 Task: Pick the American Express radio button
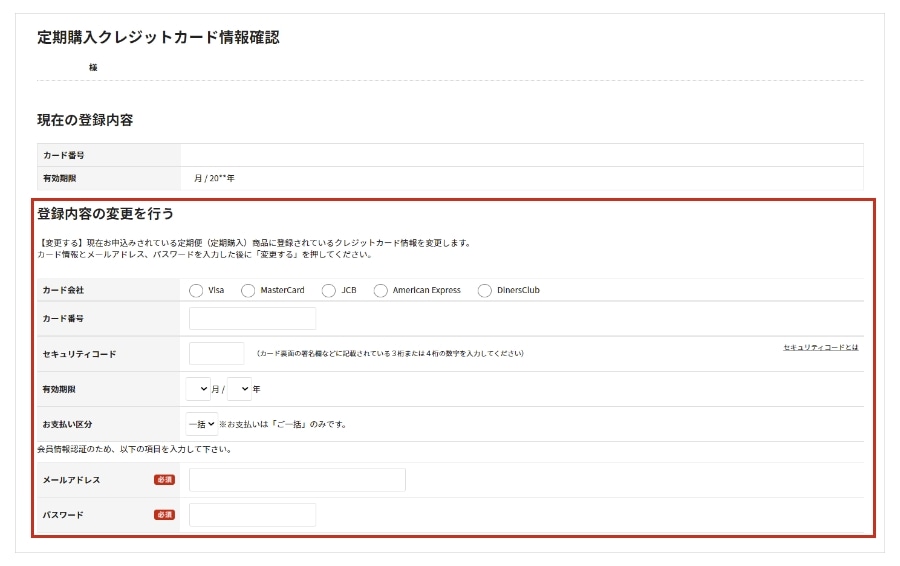[380, 290]
